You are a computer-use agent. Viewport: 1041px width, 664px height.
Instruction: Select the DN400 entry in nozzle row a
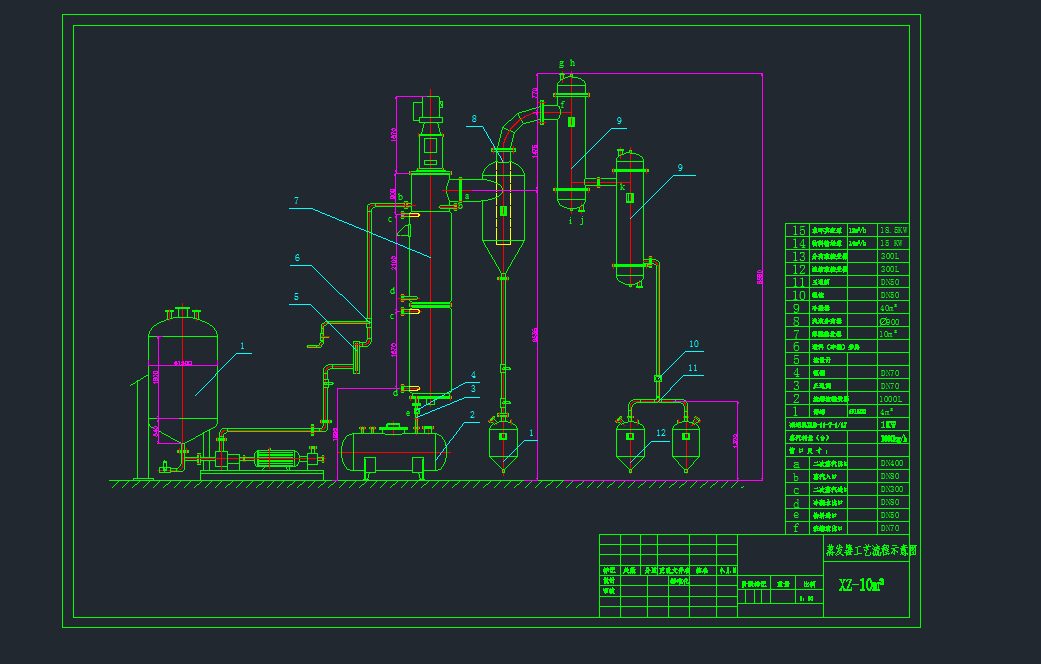pos(892,463)
